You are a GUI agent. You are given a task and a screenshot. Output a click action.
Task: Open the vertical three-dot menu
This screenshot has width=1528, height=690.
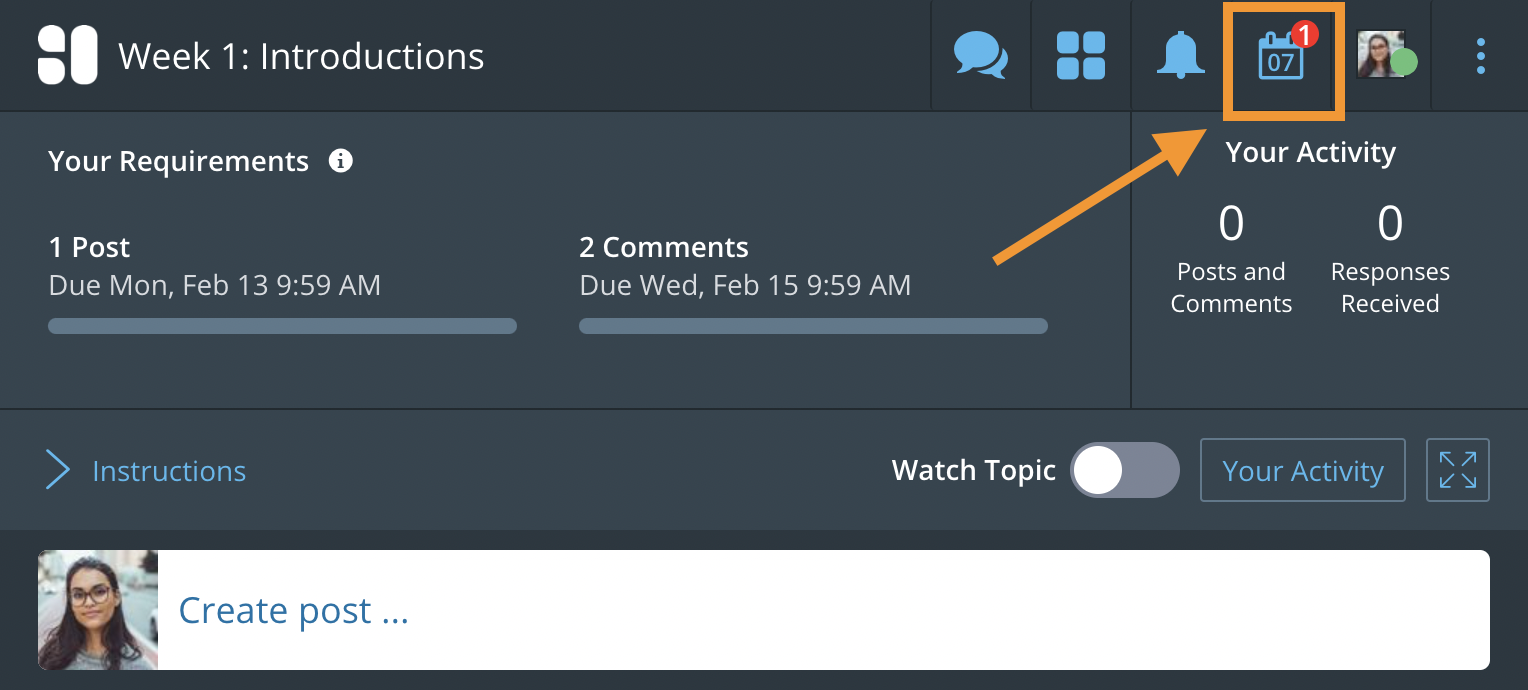click(x=1480, y=56)
